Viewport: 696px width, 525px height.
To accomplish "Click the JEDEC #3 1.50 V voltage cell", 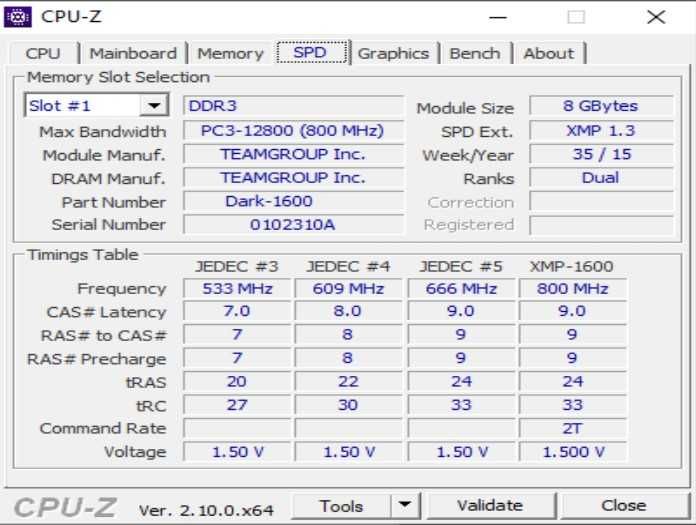I will coord(237,452).
